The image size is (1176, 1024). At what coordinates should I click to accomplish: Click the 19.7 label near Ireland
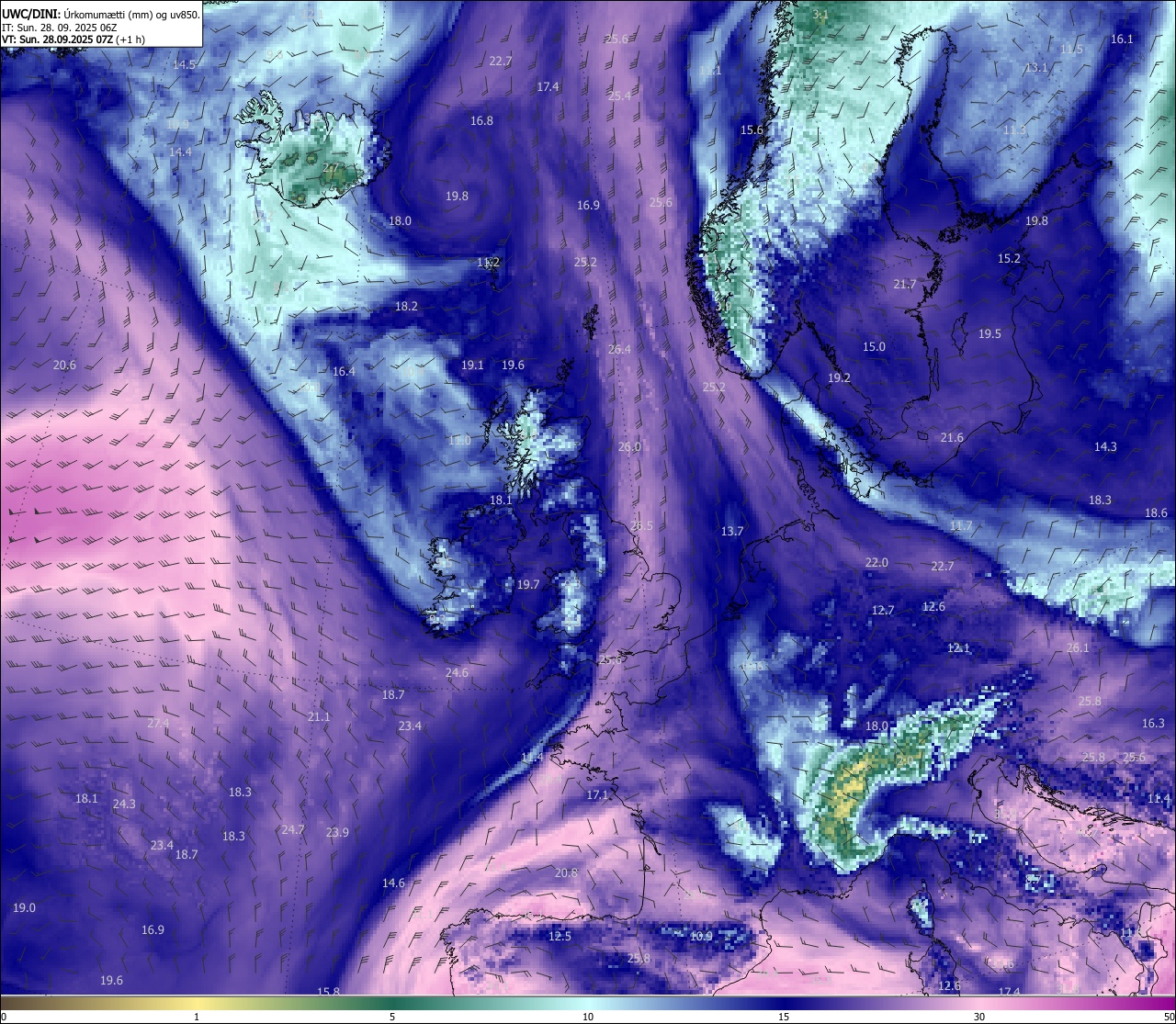pyautogui.click(x=528, y=584)
